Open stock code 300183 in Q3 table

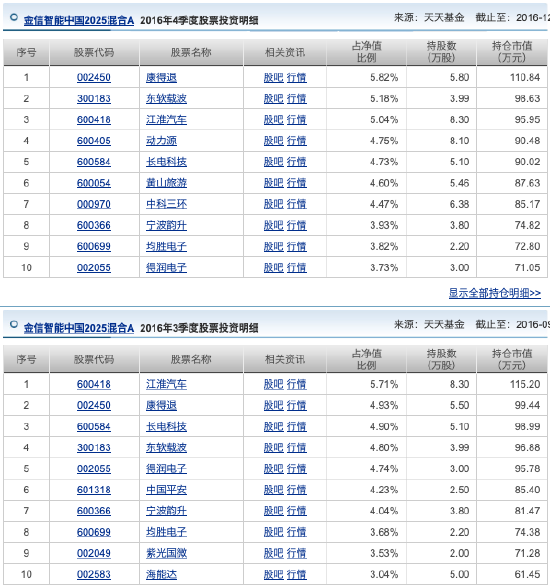pos(94,448)
